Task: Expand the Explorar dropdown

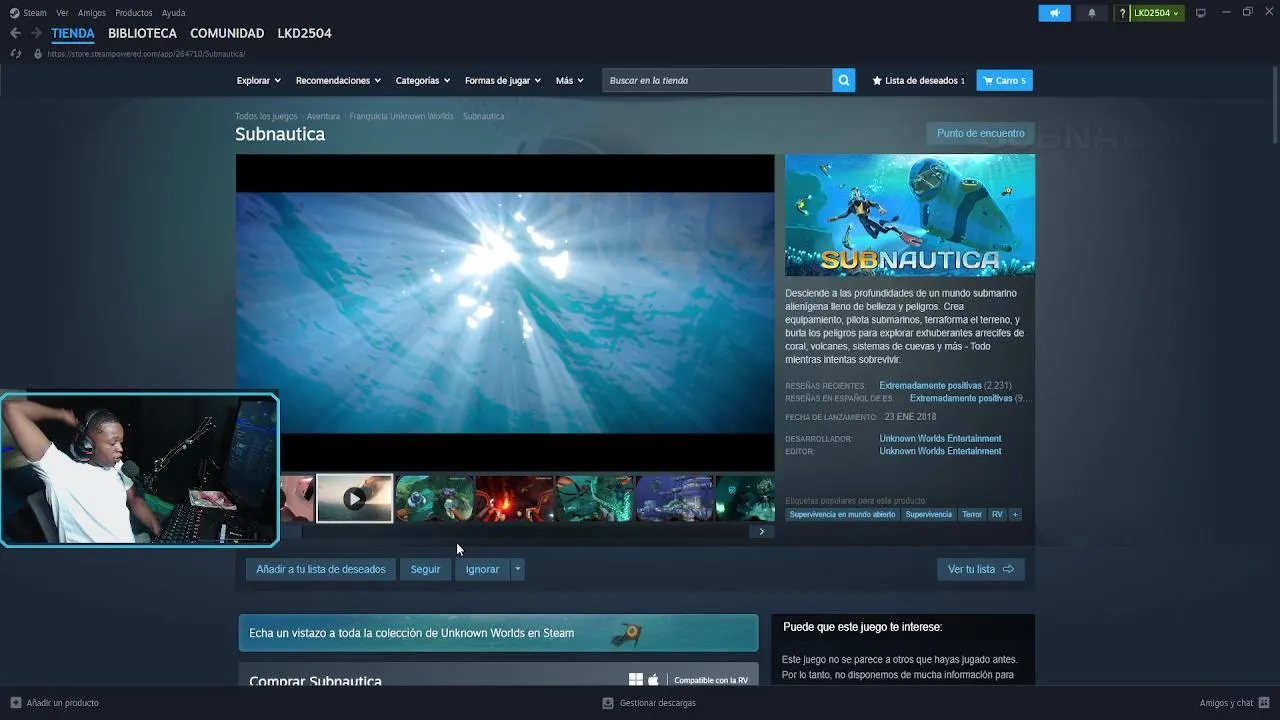Action: tap(258, 80)
